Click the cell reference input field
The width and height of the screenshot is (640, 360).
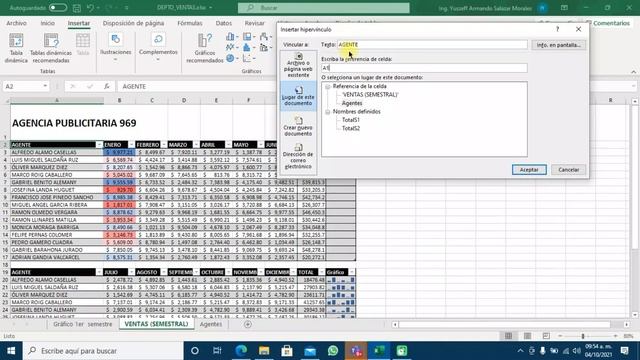coord(424,68)
